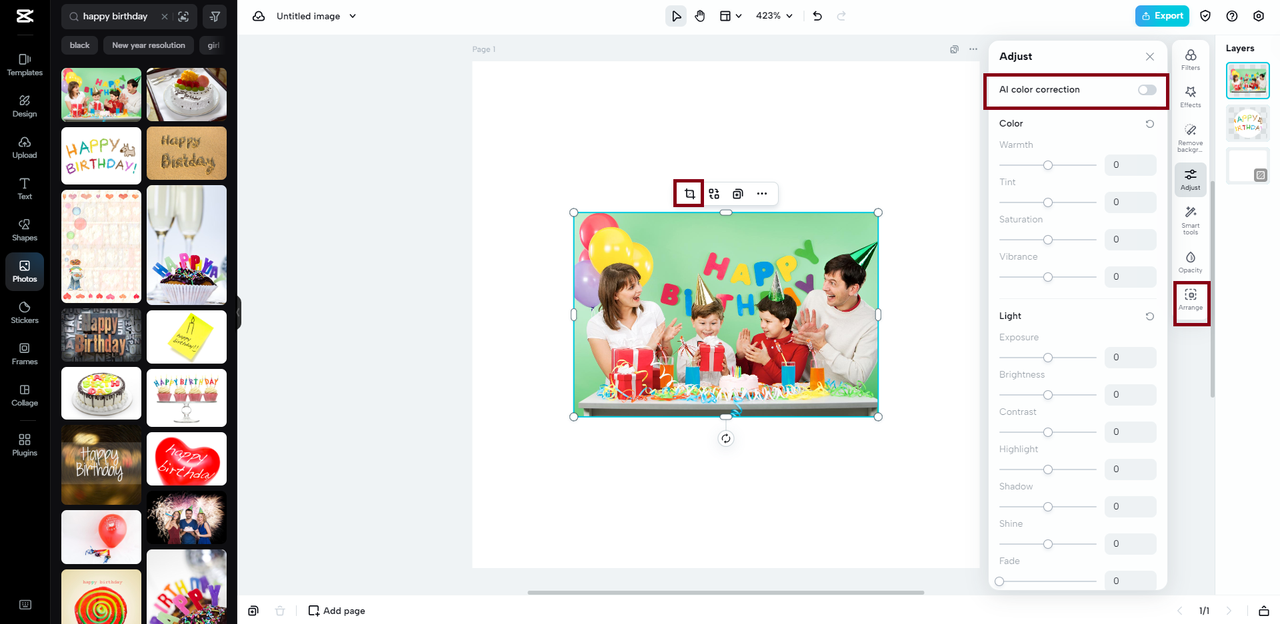This screenshot has height=624, width=1280.
Task: Reset the Color section
Action: 1150,124
